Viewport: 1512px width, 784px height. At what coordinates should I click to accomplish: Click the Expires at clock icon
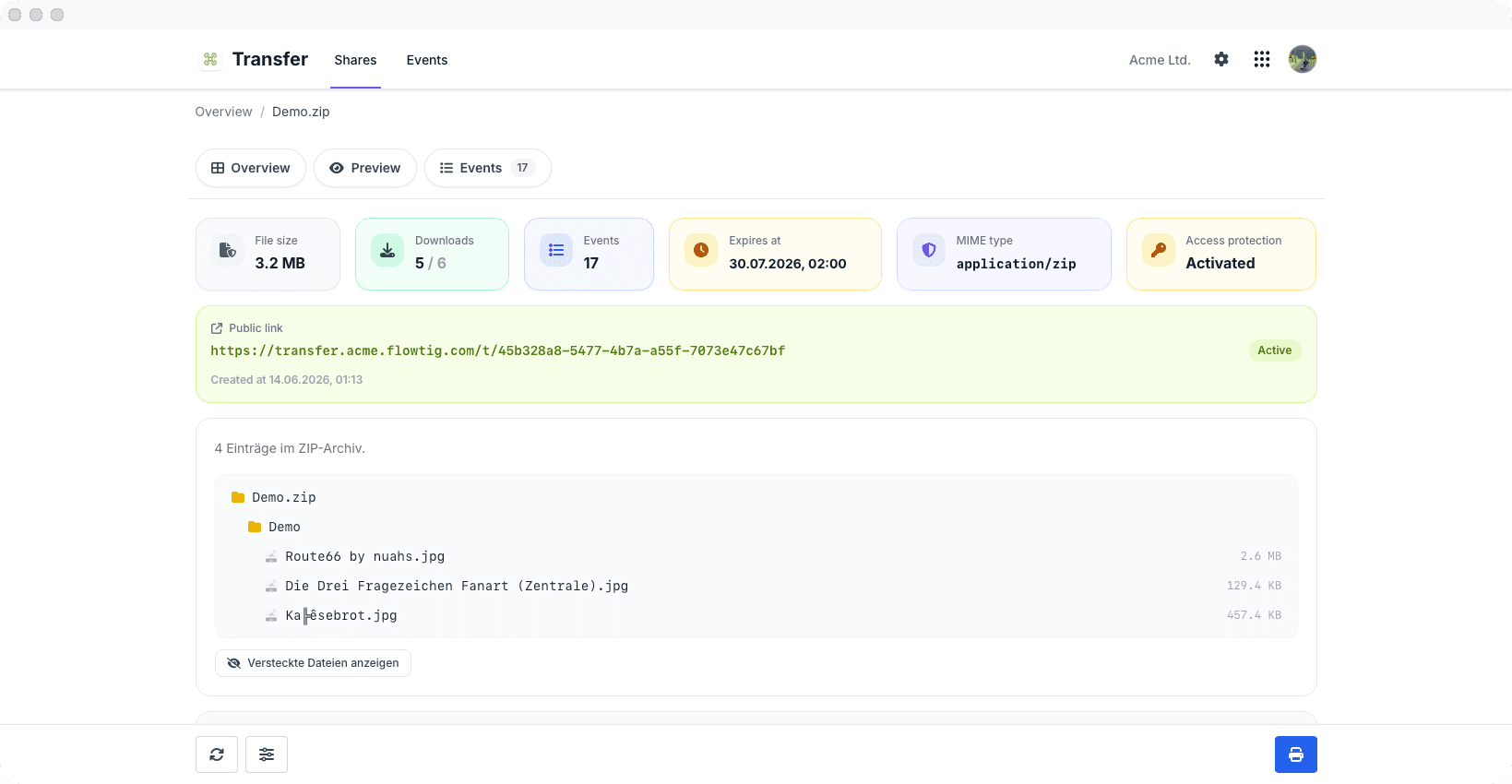(x=701, y=250)
